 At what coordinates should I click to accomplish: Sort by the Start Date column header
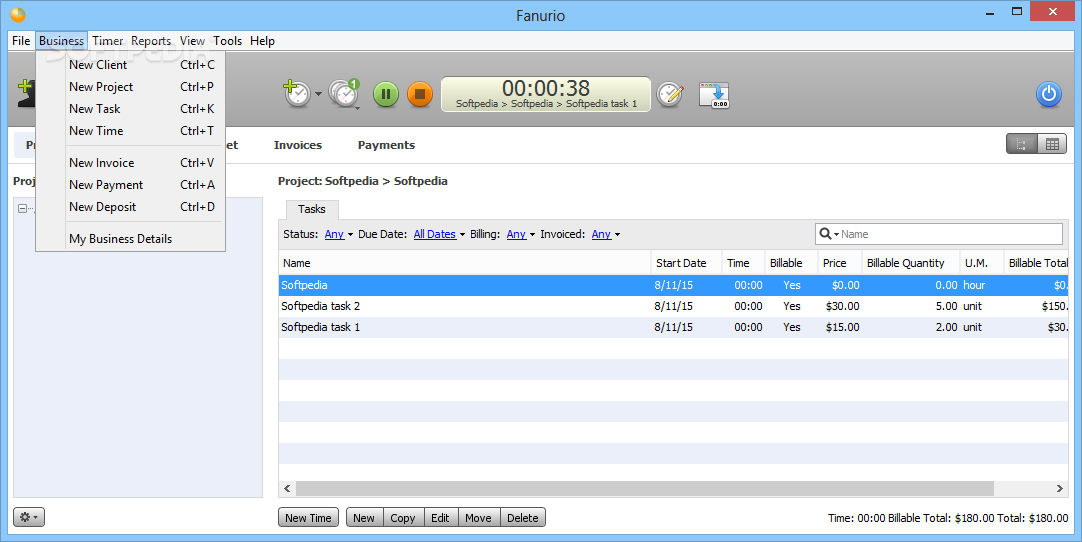point(686,263)
